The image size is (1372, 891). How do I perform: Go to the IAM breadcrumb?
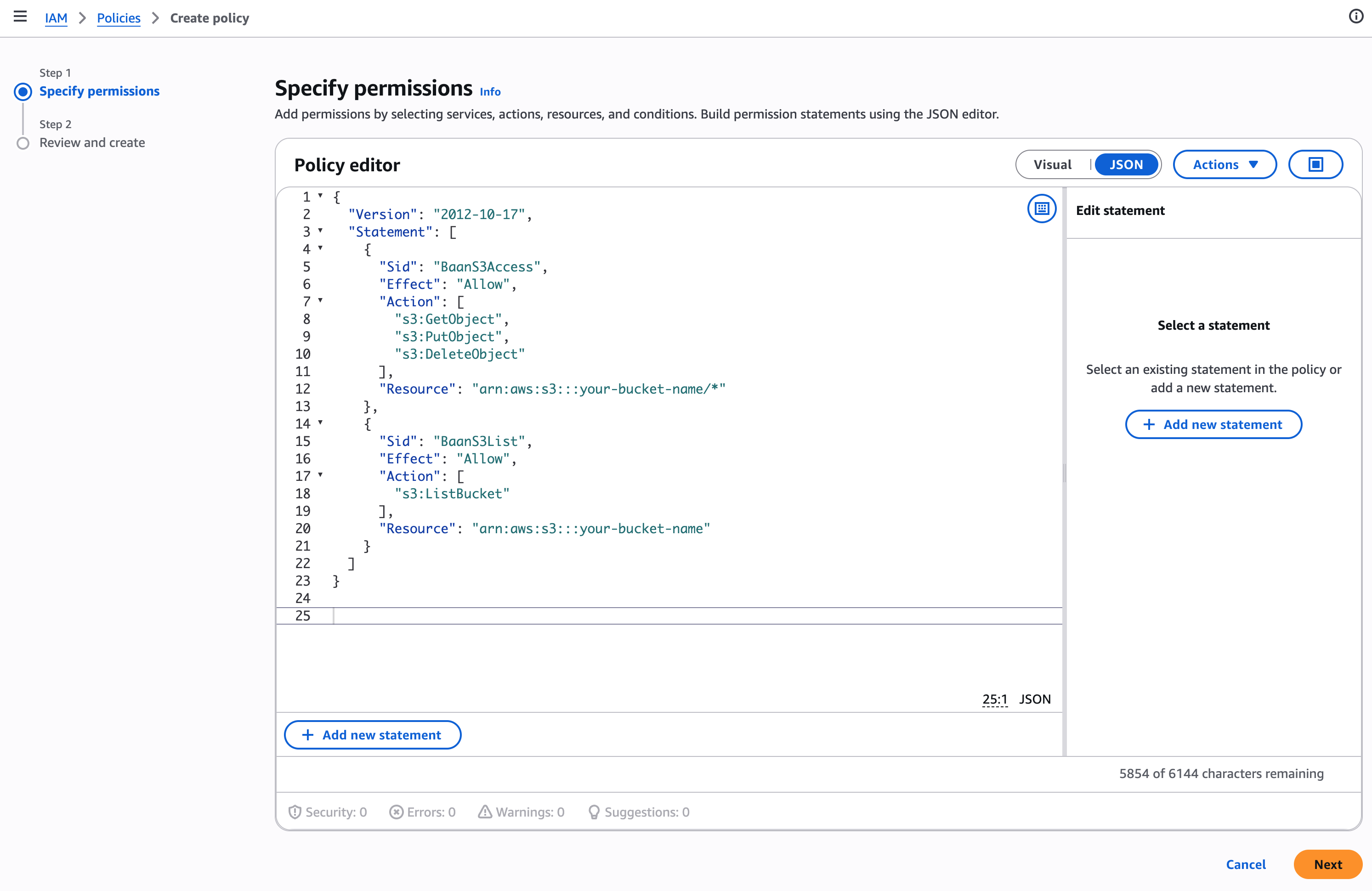[56, 18]
